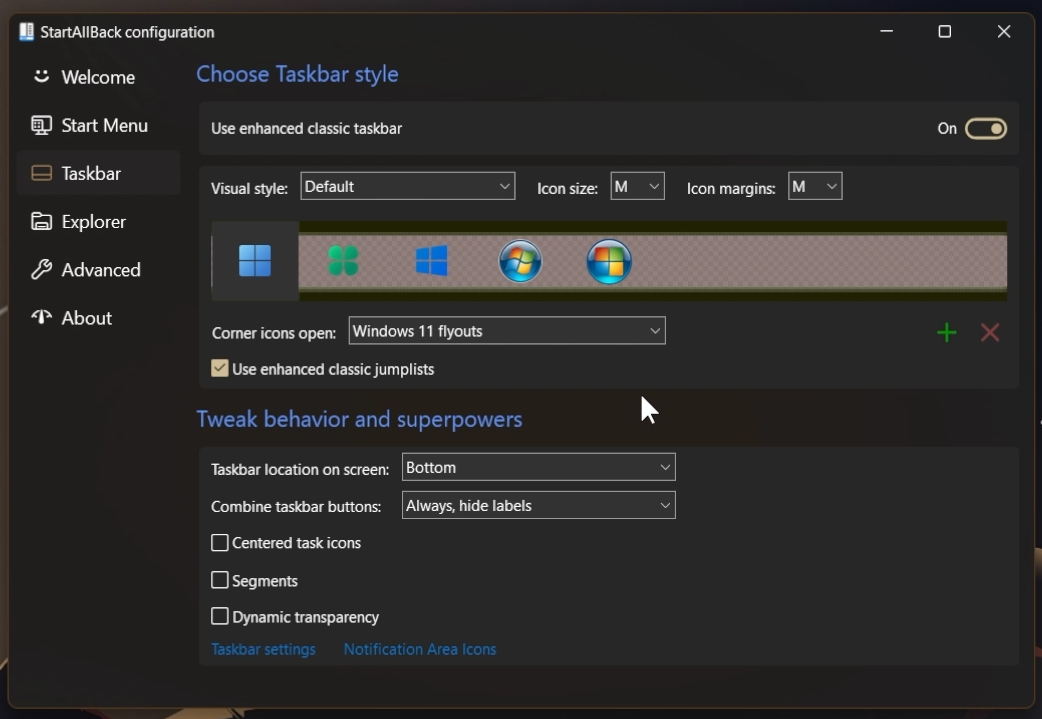Open the Combine taskbar buttons dropdown
The width and height of the screenshot is (1042, 719).
click(538, 505)
